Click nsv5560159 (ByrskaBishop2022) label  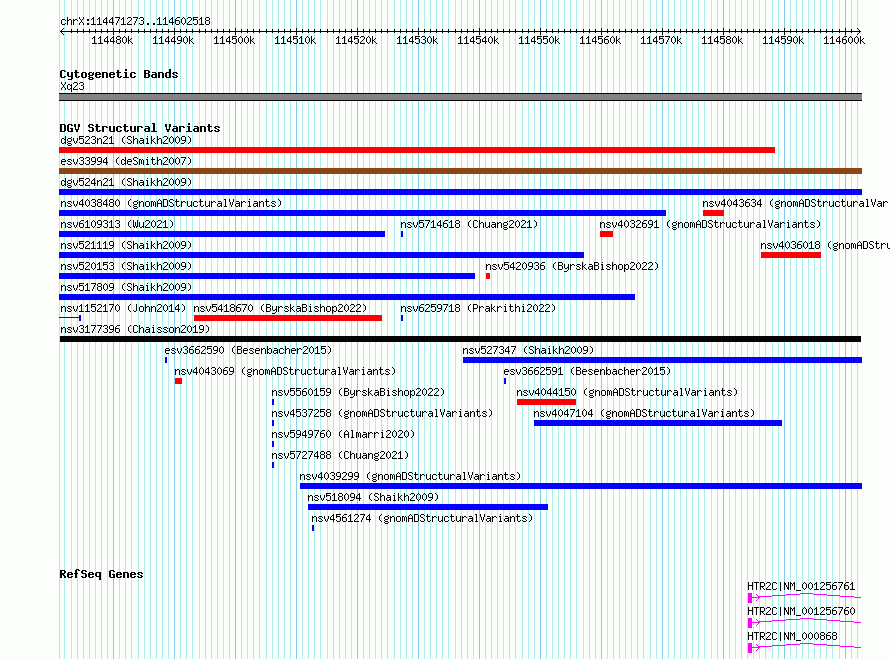(x=358, y=392)
